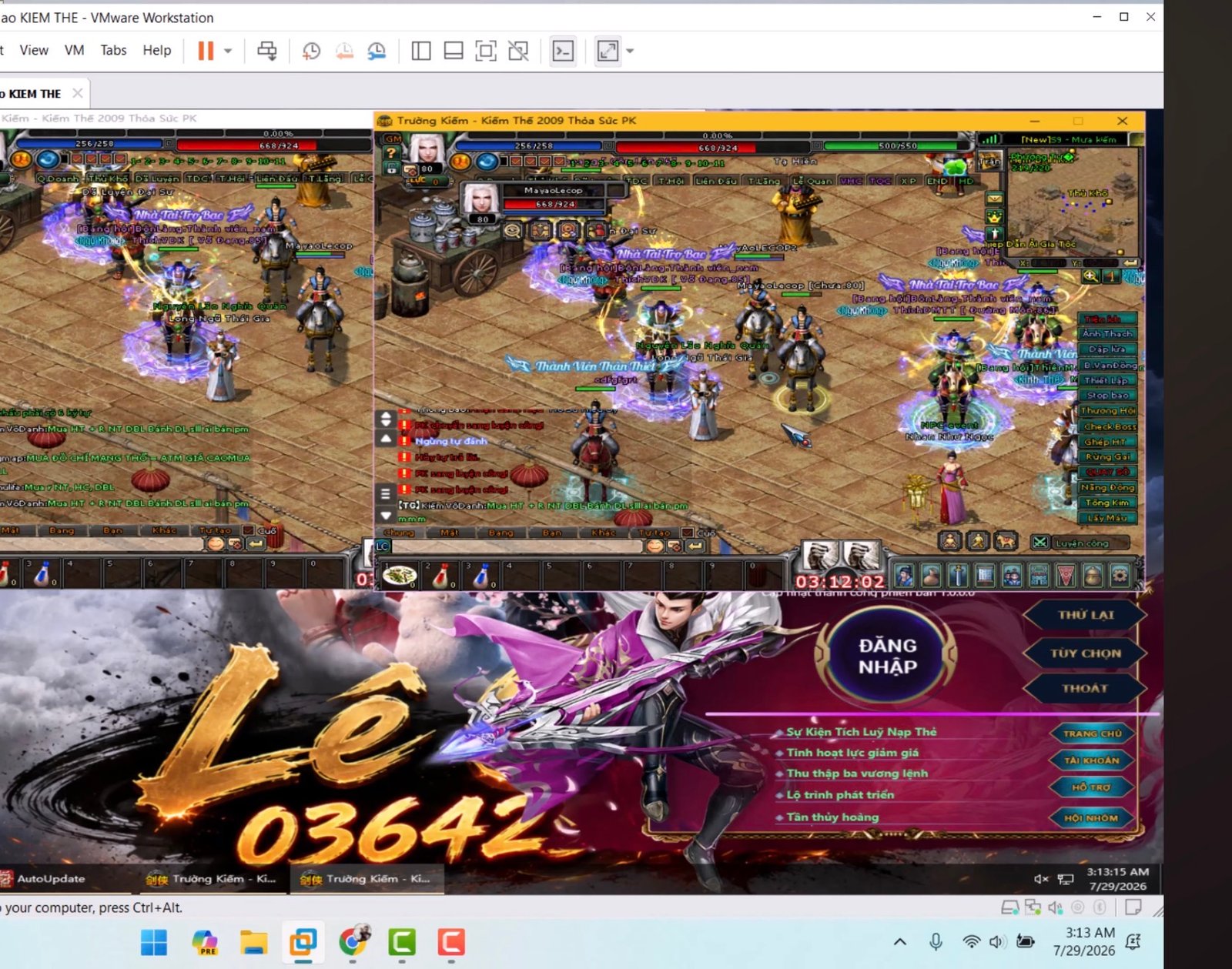Click the Check Boss side button

click(x=1110, y=426)
